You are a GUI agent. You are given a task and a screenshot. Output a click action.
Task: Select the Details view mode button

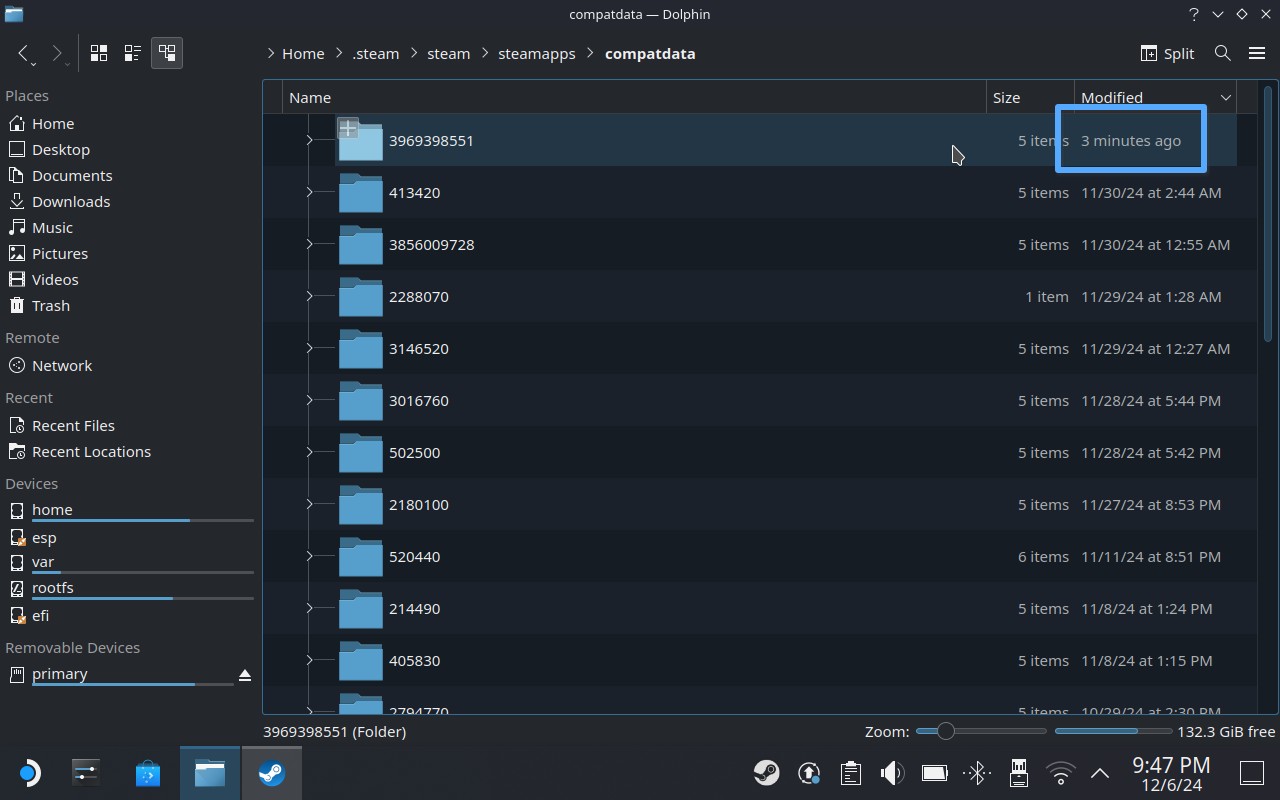(x=166, y=53)
